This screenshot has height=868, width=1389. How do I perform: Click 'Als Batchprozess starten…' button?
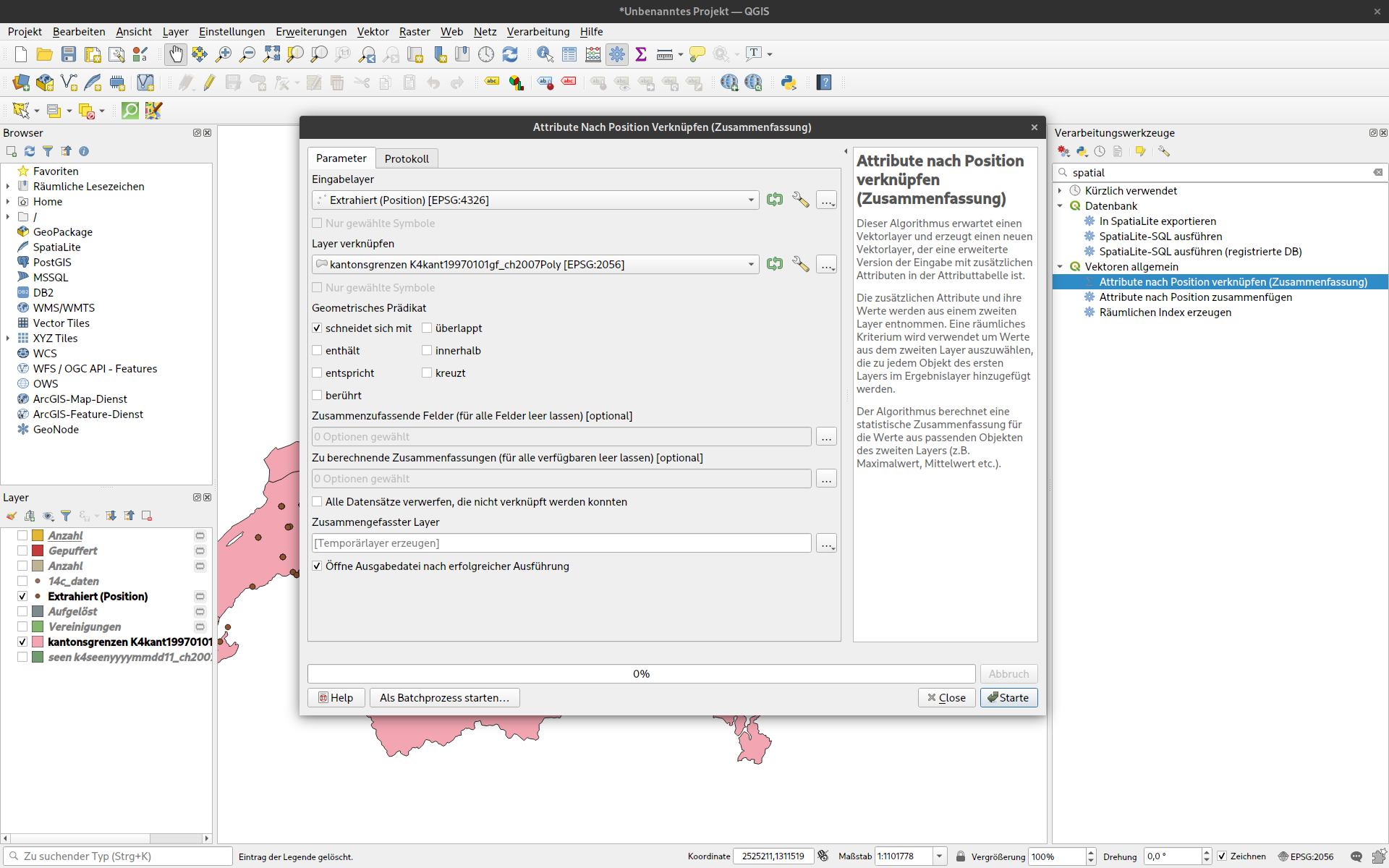(x=444, y=697)
